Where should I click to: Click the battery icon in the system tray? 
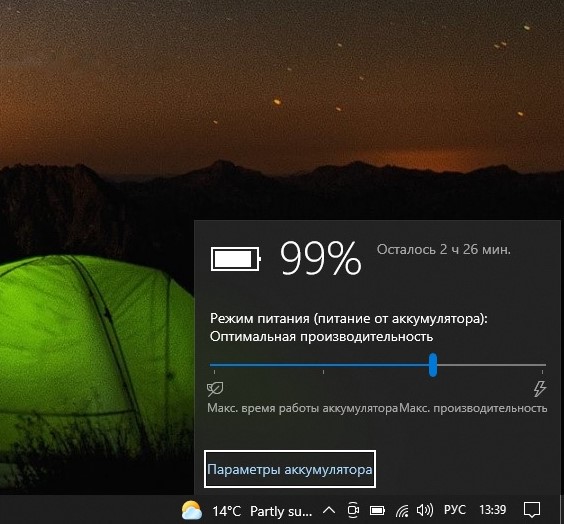pyautogui.click(x=377, y=510)
